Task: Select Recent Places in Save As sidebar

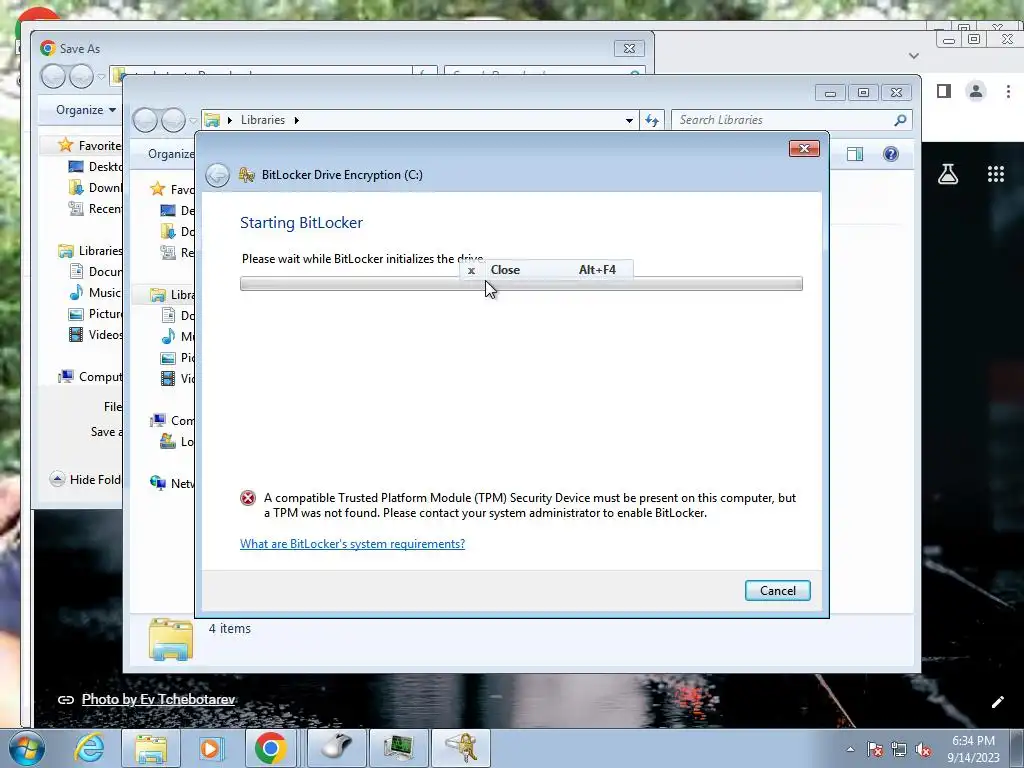Action: (x=95, y=208)
